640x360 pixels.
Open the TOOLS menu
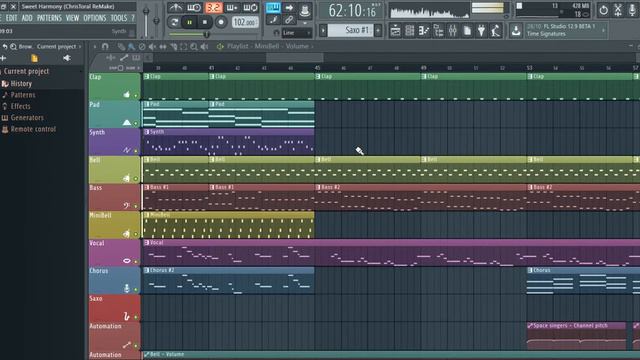119,18
